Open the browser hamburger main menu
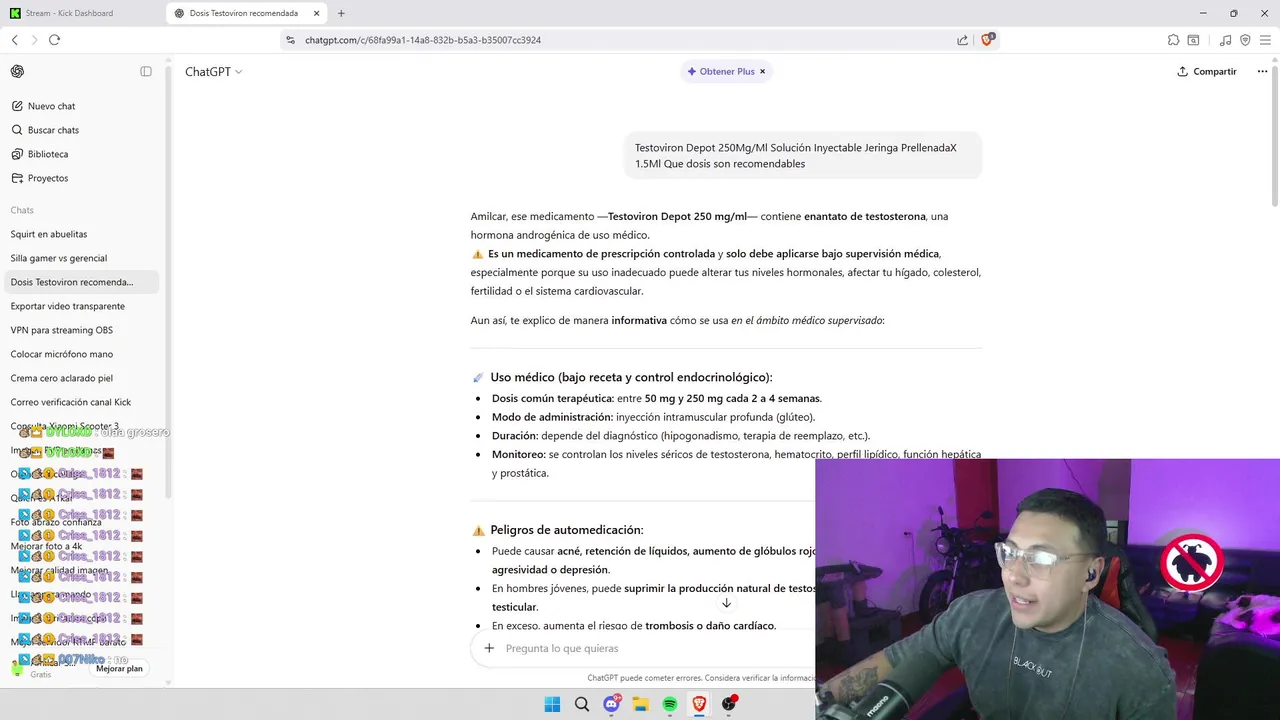 pos(1265,40)
